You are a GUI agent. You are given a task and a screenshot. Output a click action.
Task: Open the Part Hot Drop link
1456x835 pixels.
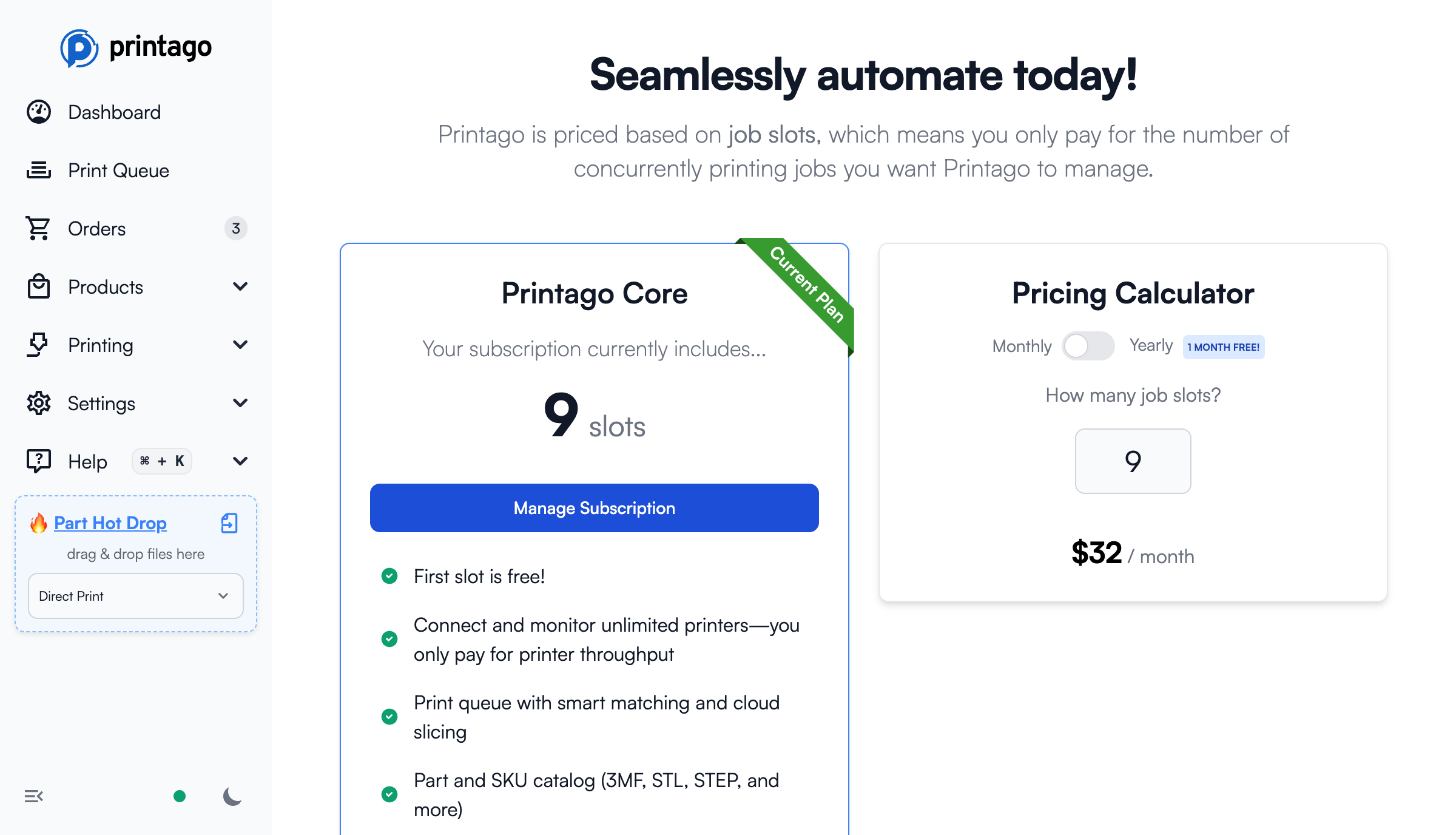pyautogui.click(x=110, y=522)
